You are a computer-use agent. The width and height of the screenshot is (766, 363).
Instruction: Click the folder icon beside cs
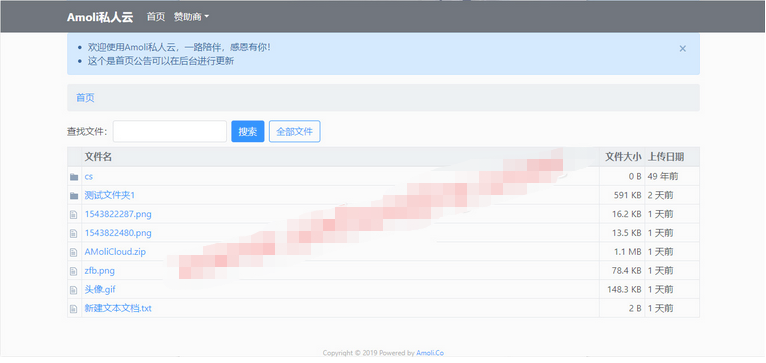tap(74, 177)
